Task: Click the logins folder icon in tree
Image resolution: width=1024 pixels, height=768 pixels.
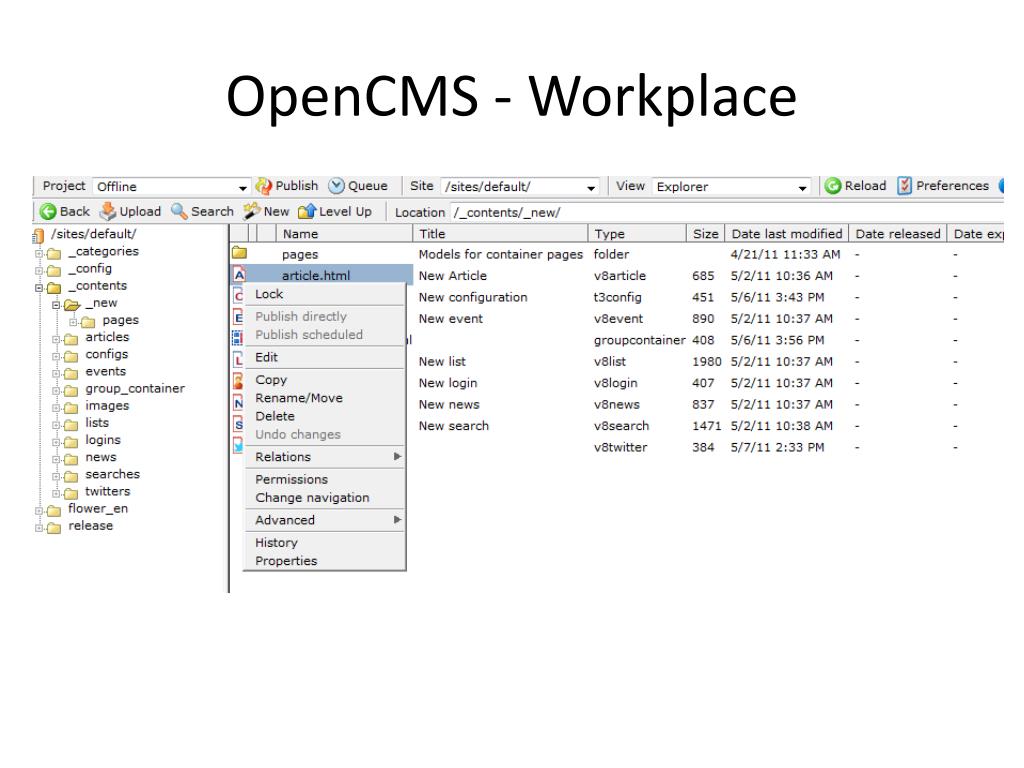Action: click(71, 442)
